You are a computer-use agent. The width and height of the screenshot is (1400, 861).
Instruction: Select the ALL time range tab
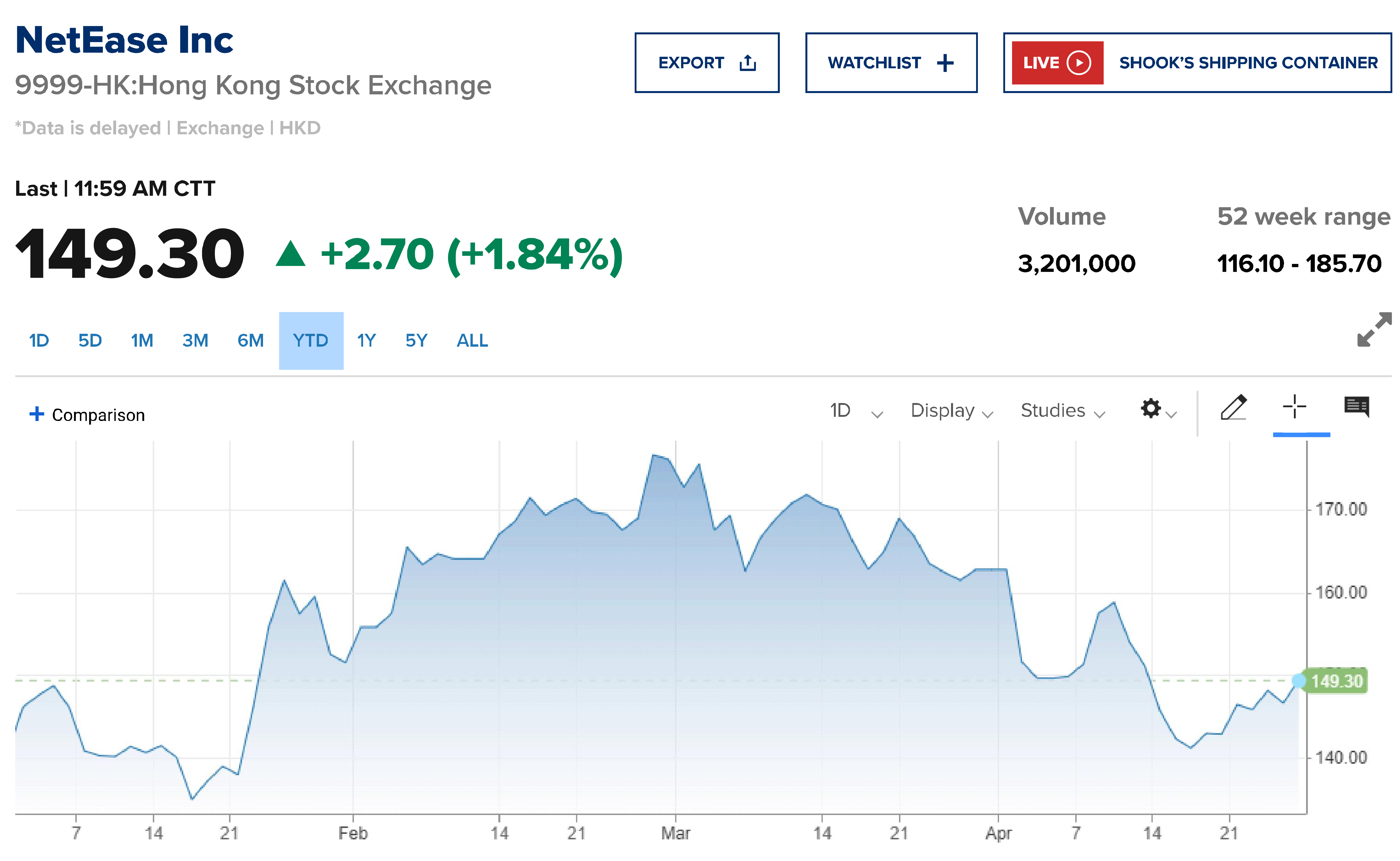tap(472, 340)
